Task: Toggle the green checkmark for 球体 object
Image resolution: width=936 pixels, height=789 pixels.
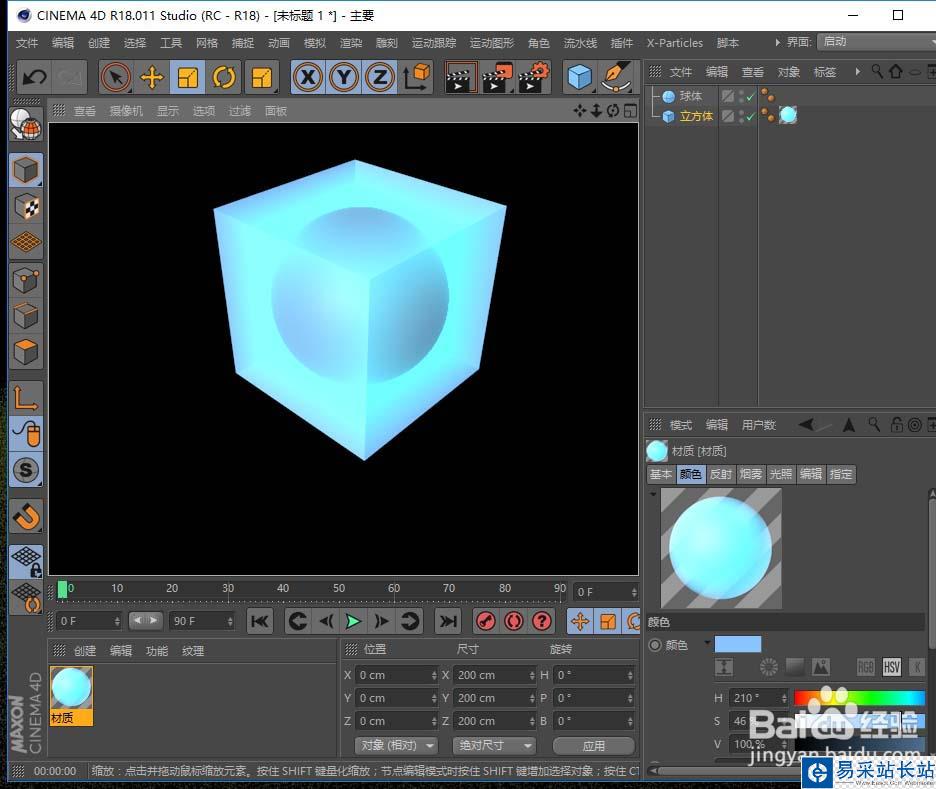Action: [x=750, y=97]
